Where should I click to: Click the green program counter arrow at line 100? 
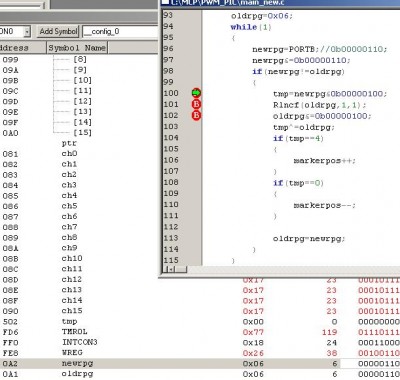196,93
